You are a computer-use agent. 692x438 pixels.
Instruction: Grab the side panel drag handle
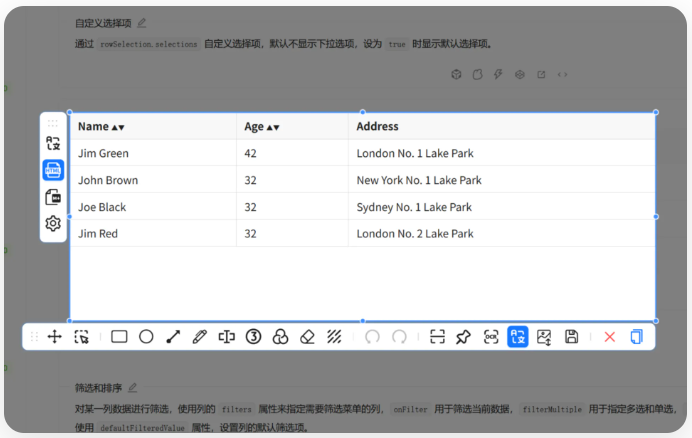(53, 123)
